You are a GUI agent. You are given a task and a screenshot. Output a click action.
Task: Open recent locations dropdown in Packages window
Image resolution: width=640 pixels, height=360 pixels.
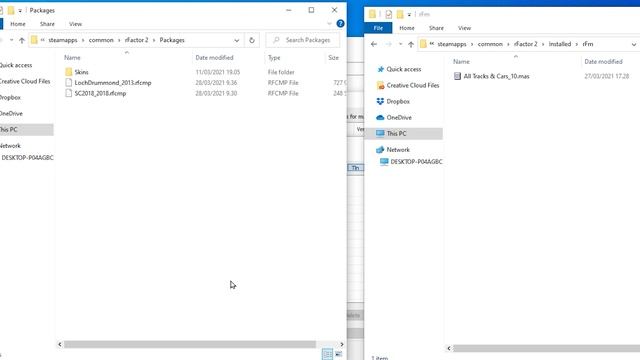[x=11, y=40]
